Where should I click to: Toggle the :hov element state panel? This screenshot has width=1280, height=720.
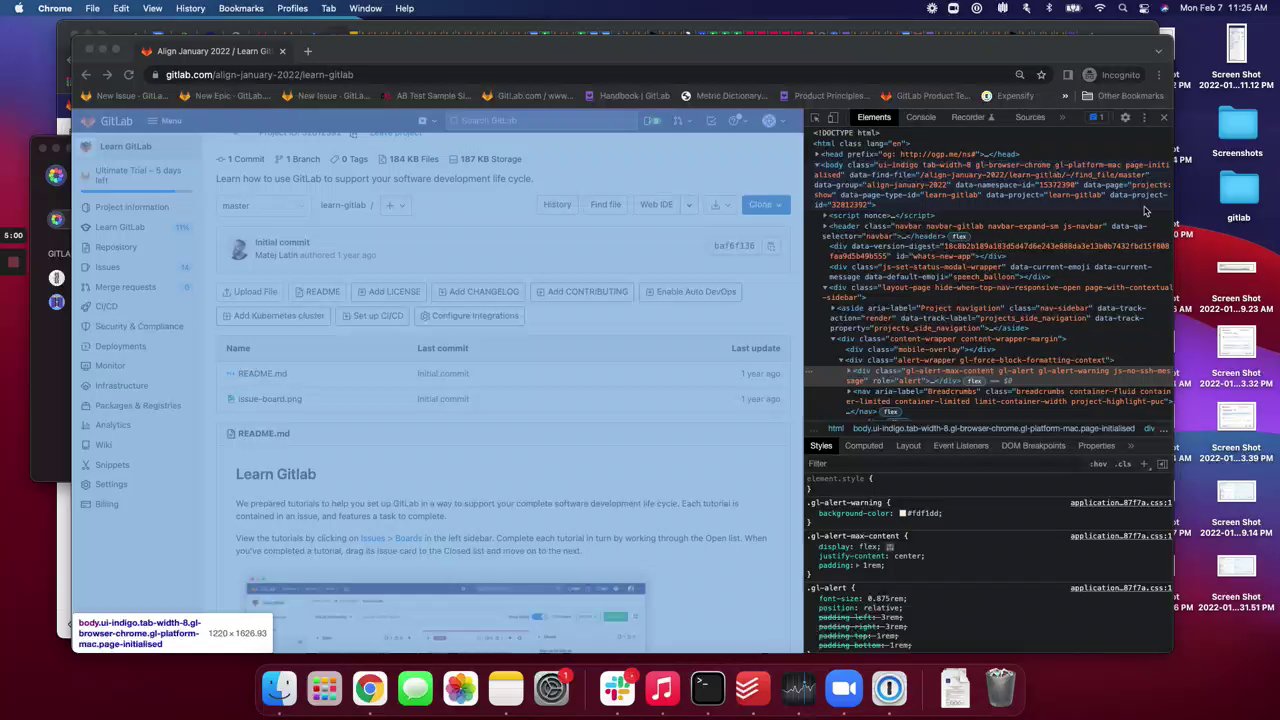[1099, 464]
